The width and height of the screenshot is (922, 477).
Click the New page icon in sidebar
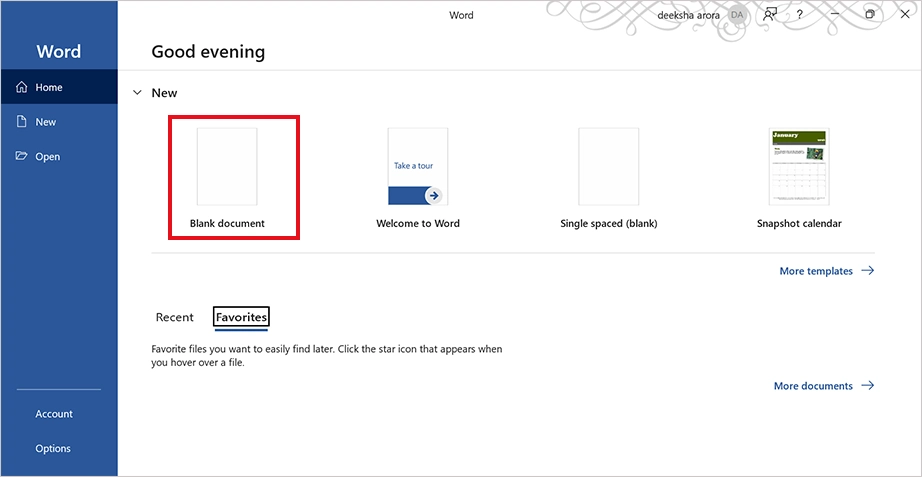coord(22,122)
